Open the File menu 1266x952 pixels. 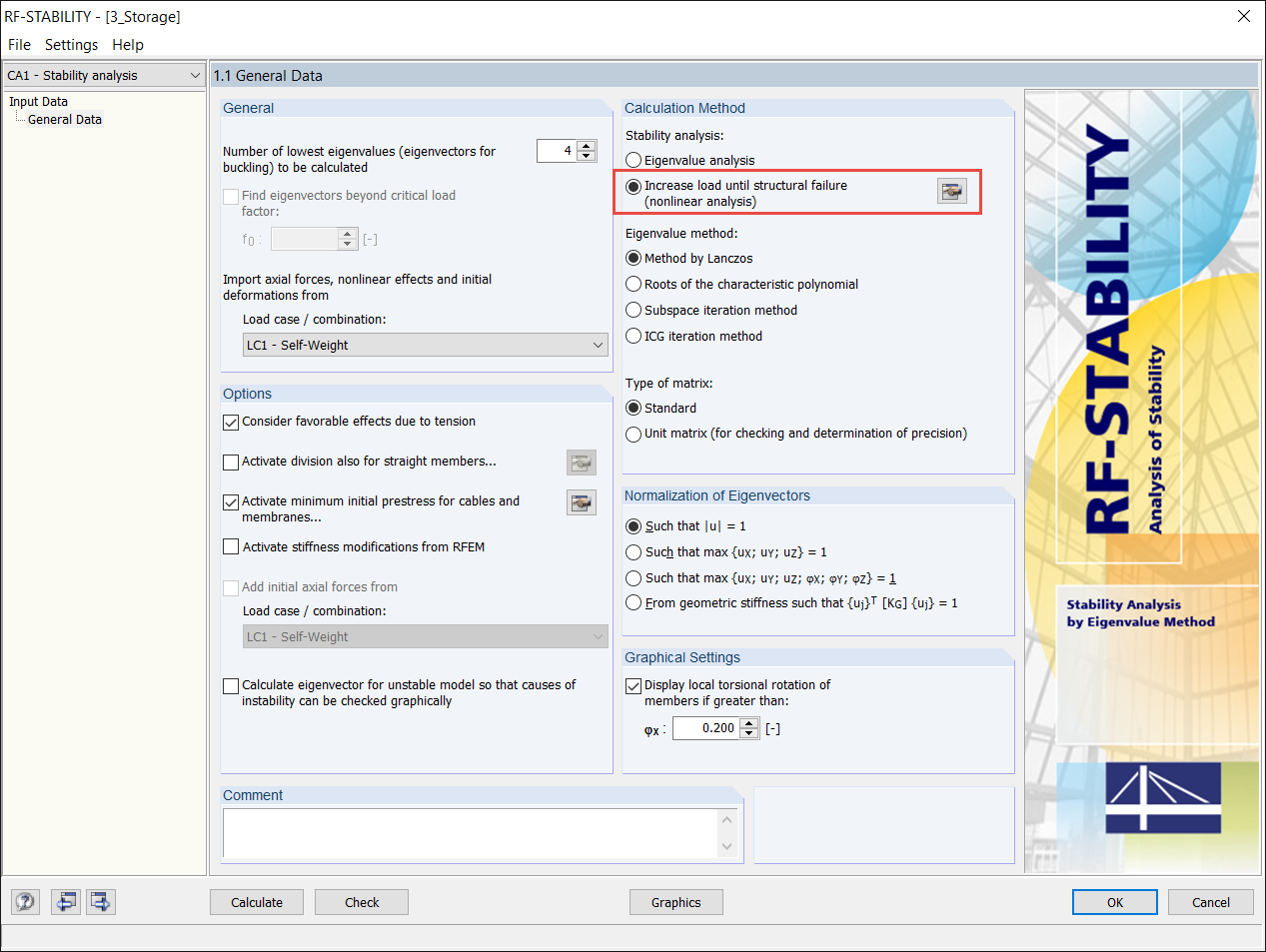pyautogui.click(x=19, y=44)
